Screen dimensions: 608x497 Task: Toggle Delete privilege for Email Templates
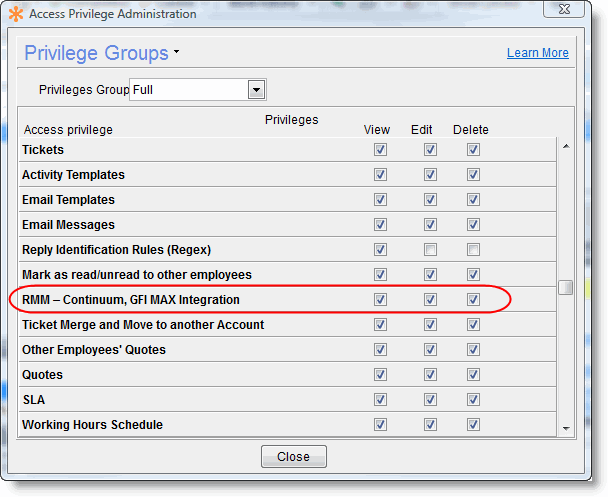(x=473, y=200)
